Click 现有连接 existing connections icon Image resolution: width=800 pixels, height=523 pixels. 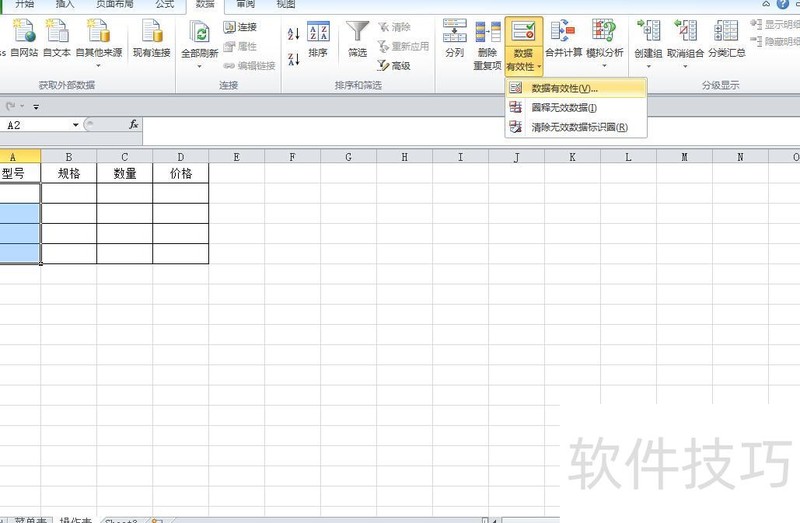click(x=152, y=37)
